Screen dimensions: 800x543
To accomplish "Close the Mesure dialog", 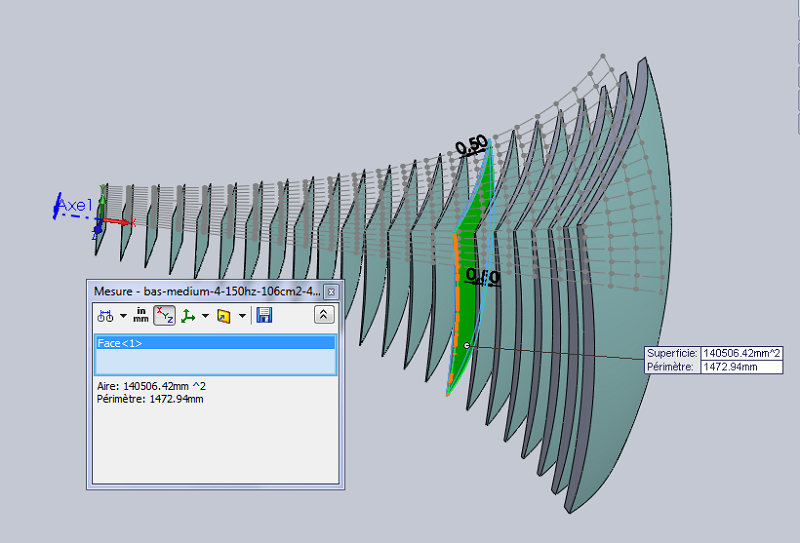I will (x=331, y=292).
